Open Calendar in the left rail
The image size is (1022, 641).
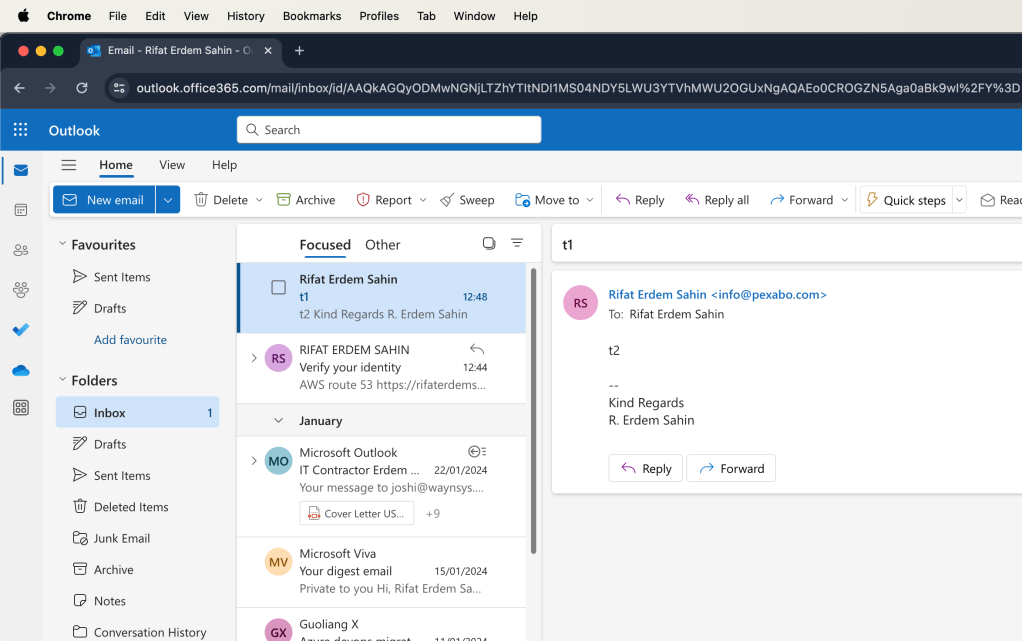21,210
